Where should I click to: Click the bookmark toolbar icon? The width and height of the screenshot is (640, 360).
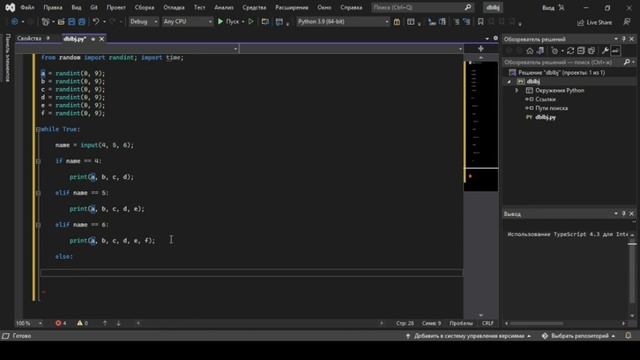(x=480, y=22)
